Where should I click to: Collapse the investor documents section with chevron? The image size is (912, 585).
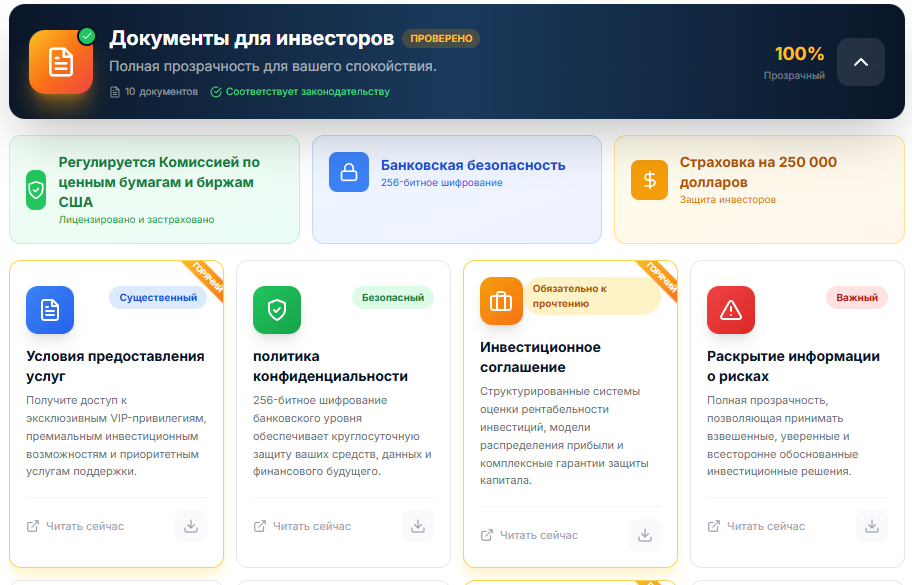860,62
